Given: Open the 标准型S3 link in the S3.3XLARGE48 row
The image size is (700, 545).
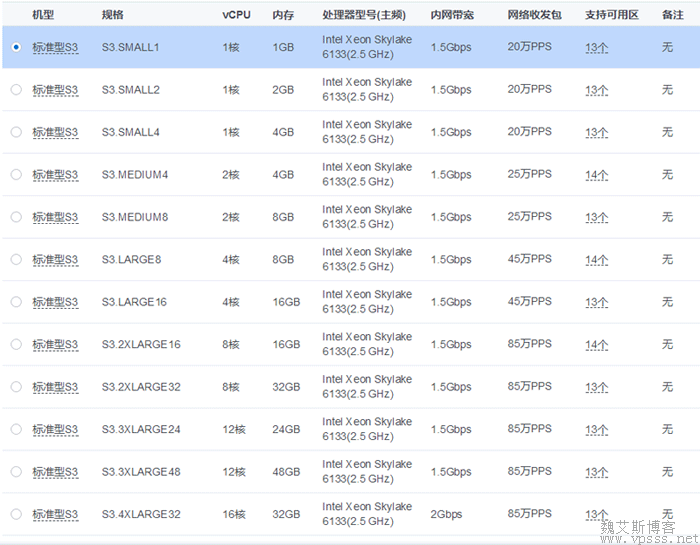Looking at the screenshot, I should pos(55,472).
